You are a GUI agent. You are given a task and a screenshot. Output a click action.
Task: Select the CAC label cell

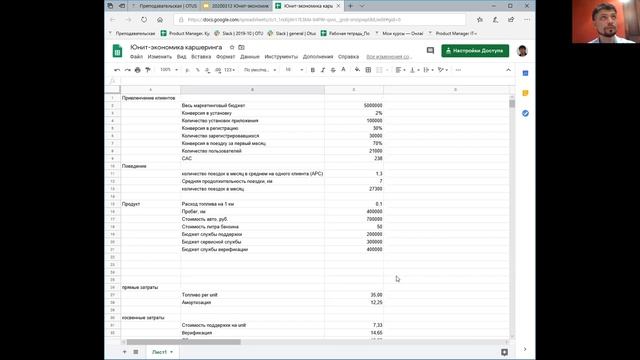[x=252, y=158]
